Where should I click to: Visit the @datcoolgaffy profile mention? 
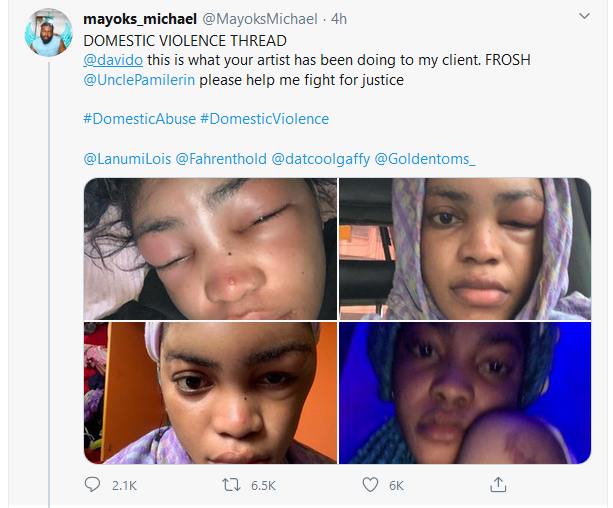tap(321, 159)
